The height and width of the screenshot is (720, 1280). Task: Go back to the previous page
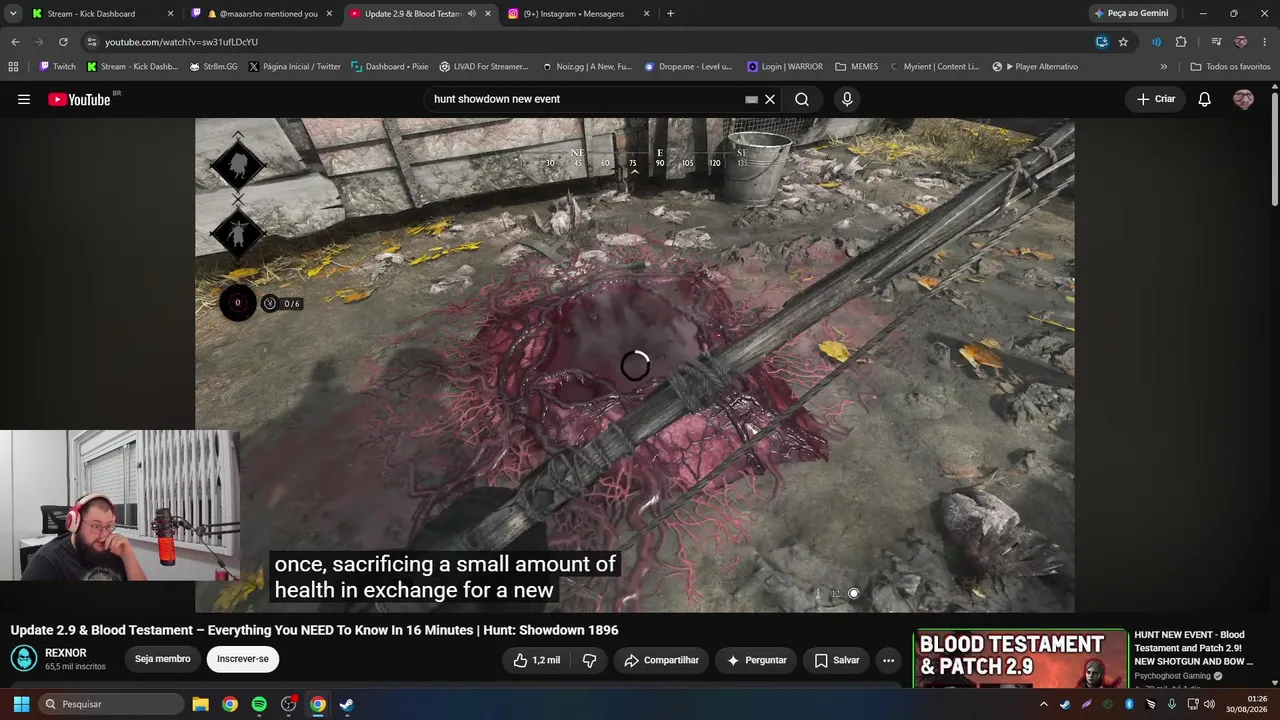pyautogui.click(x=15, y=42)
